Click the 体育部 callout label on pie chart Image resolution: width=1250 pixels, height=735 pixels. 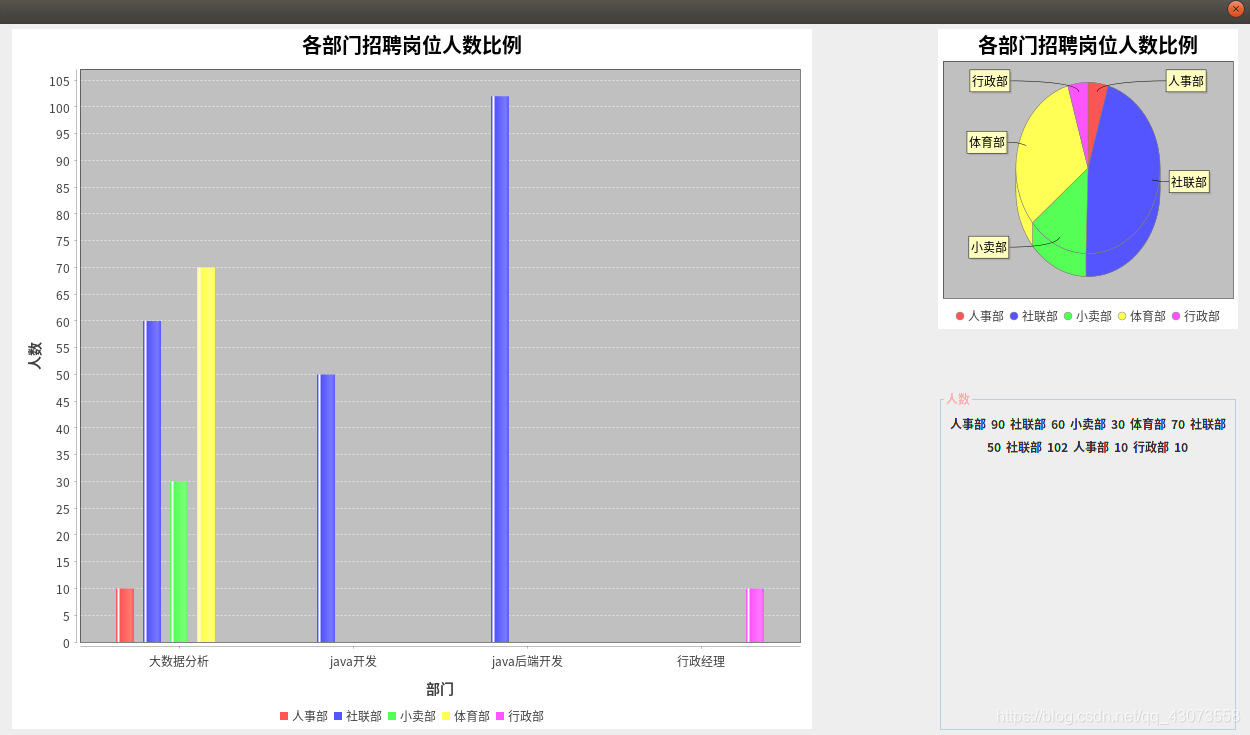point(987,142)
